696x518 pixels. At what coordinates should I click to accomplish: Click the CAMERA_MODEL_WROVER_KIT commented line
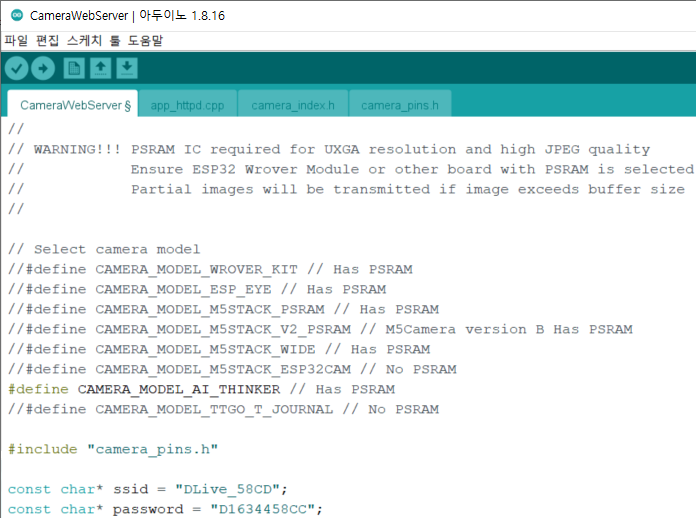coord(210,269)
